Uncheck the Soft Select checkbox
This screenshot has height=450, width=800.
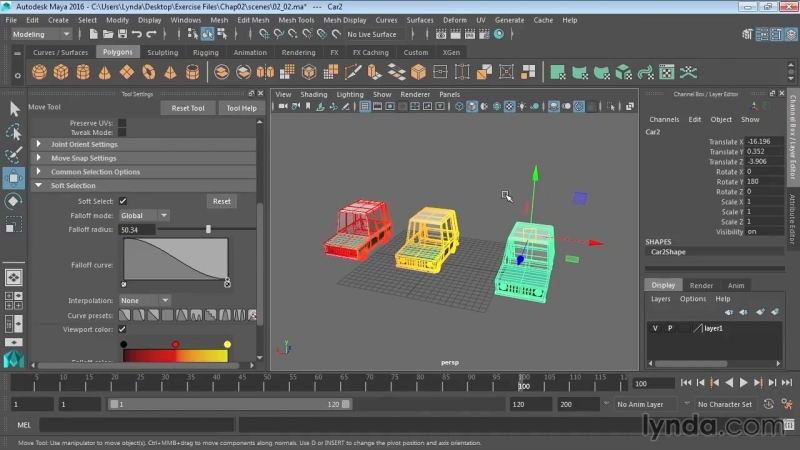click(123, 201)
